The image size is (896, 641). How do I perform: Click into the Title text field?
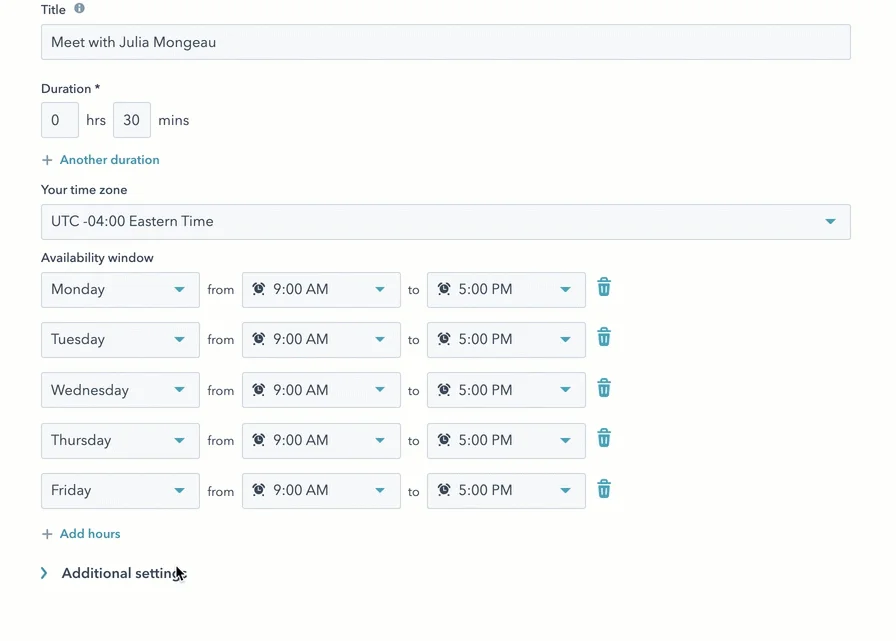[446, 42]
